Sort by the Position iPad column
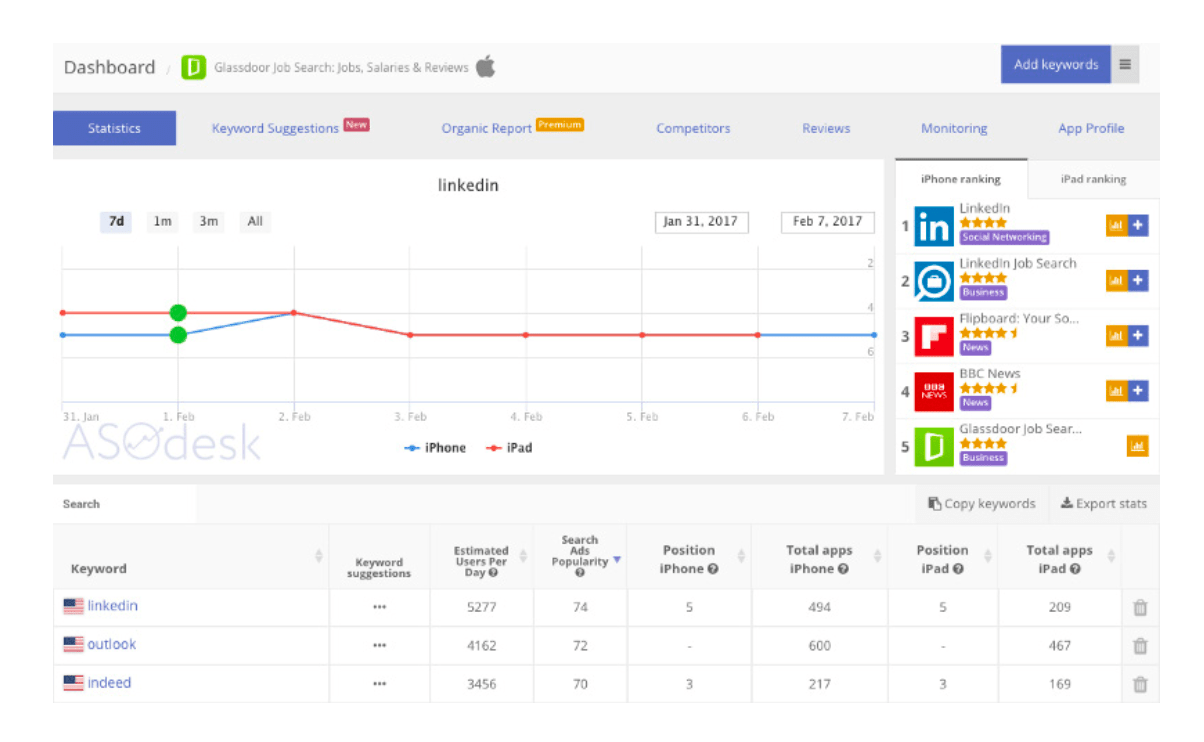Image resolution: width=1204 pixels, height=742 pixels. pos(987,556)
